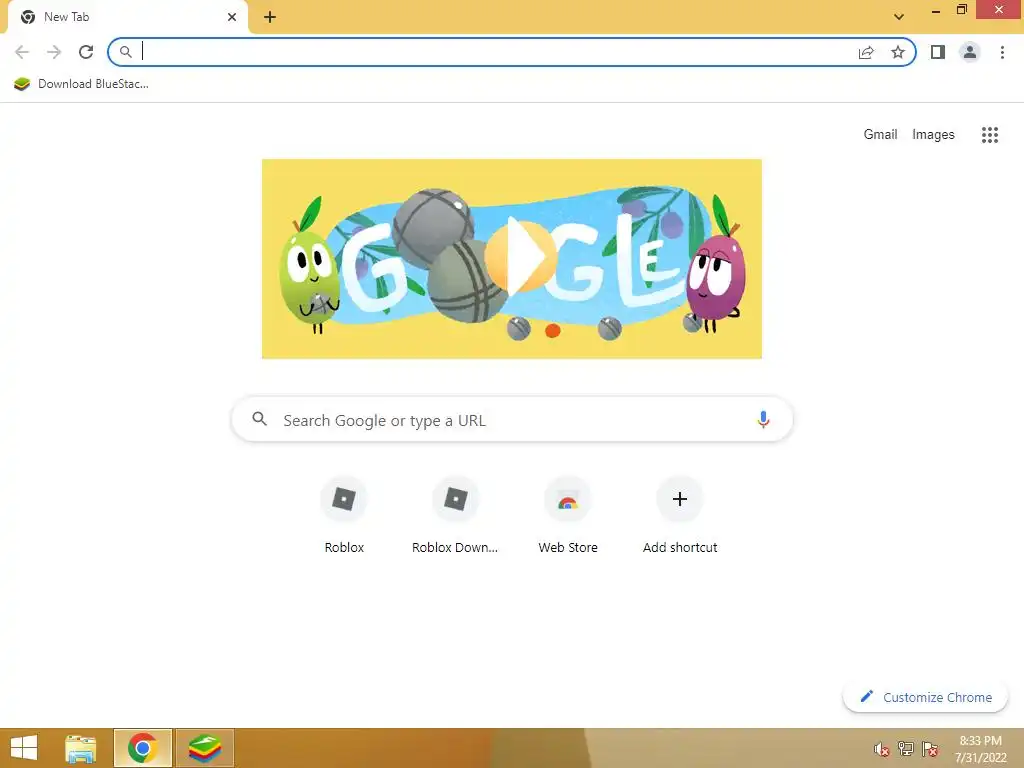Go back to the previous page
Viewport: 1024px width, 768px height.
pyautogui.click(x=22, y=52)
